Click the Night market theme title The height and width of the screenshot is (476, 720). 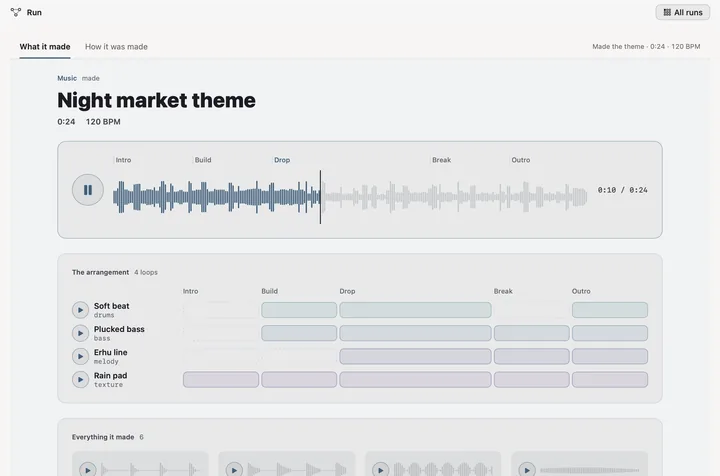pos(156,100)
